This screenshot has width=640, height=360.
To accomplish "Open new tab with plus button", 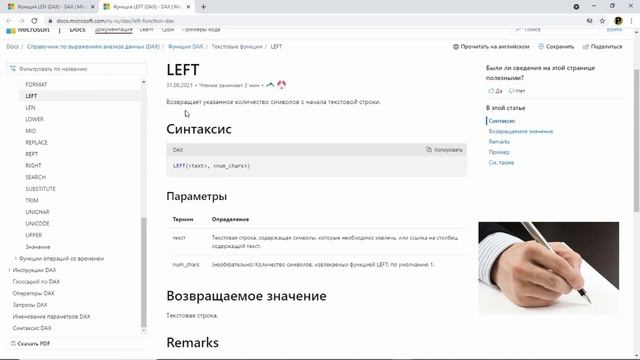I will click(203, 7).
